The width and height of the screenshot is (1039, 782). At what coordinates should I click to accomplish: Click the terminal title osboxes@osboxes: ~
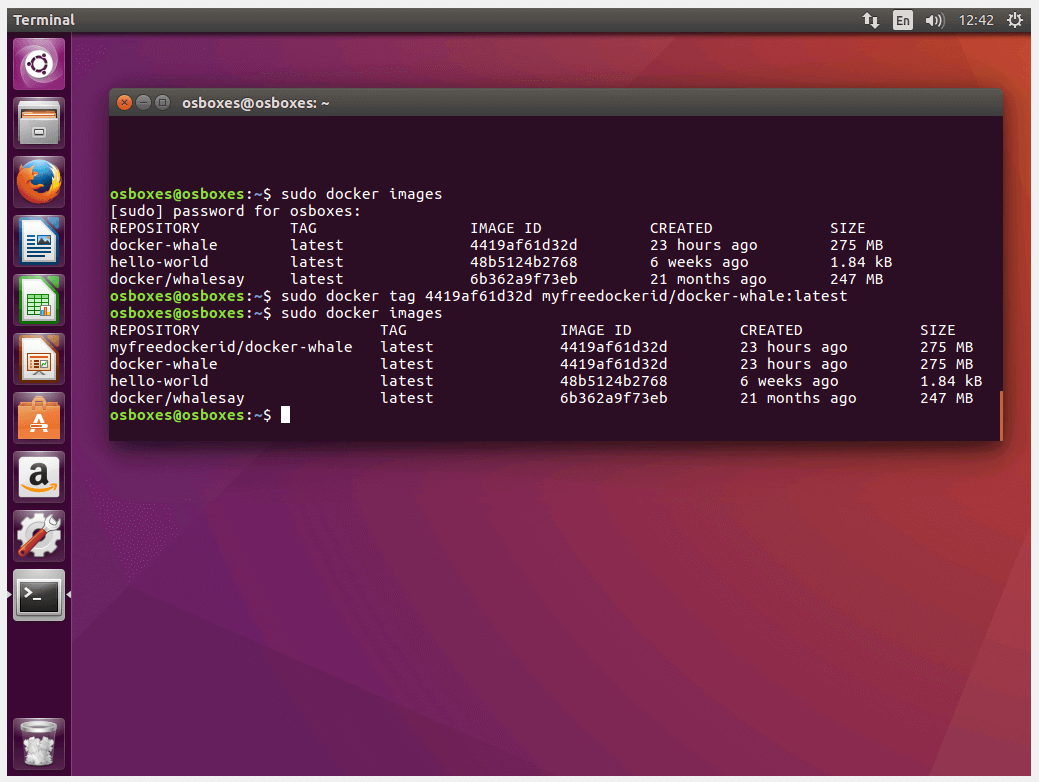click(x=256, y=103)
